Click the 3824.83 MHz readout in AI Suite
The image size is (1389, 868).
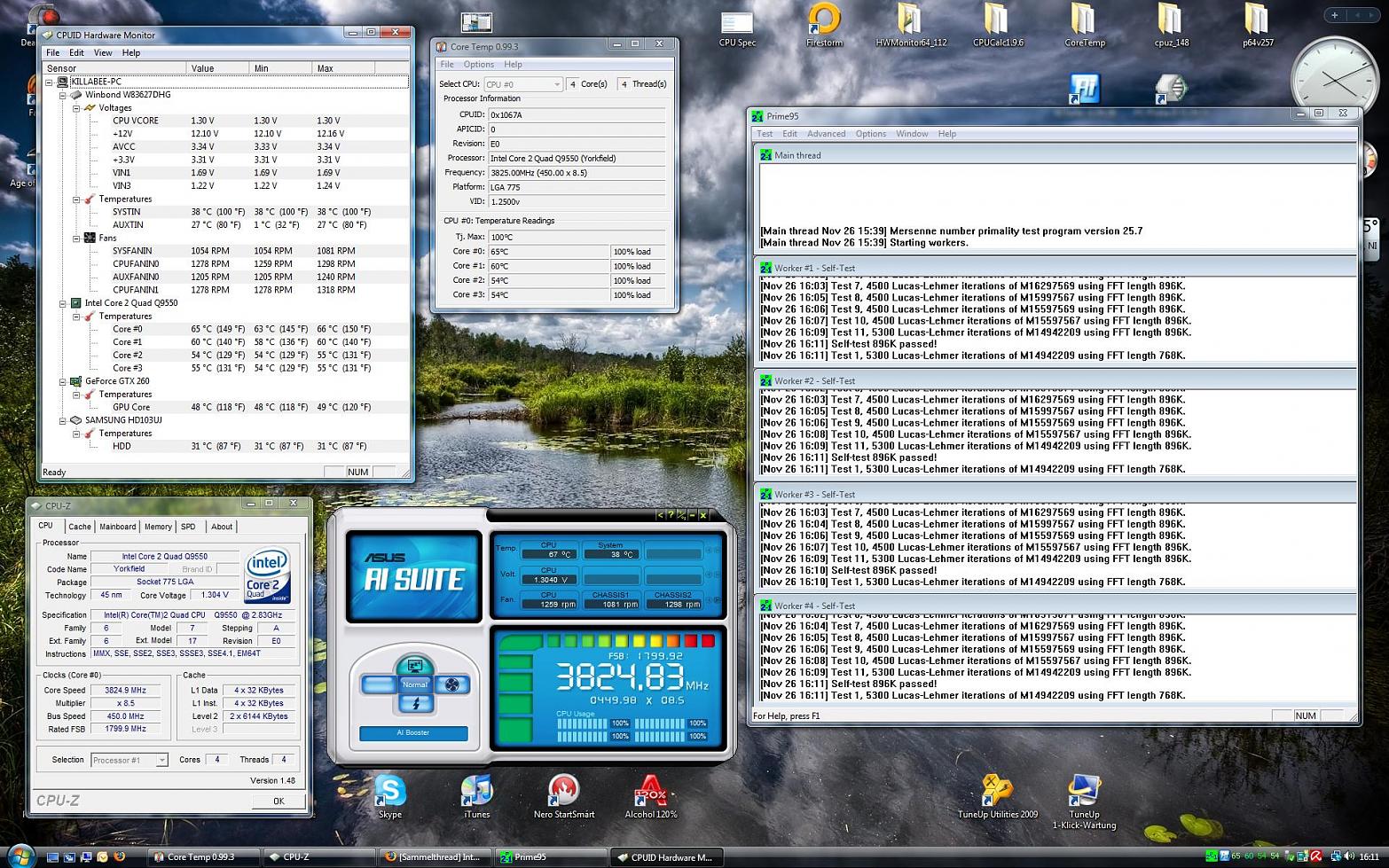pyautogui.click(x=632, y=677)
